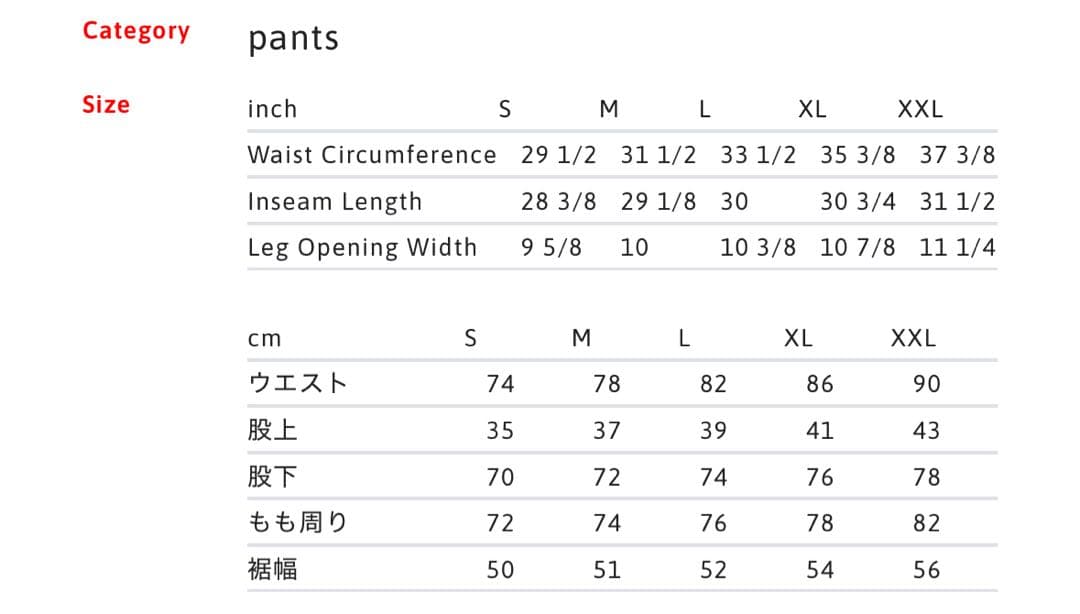Click the red Category label
The width and height of the screenshot is (1080, 614).
[x=136, y=31]
